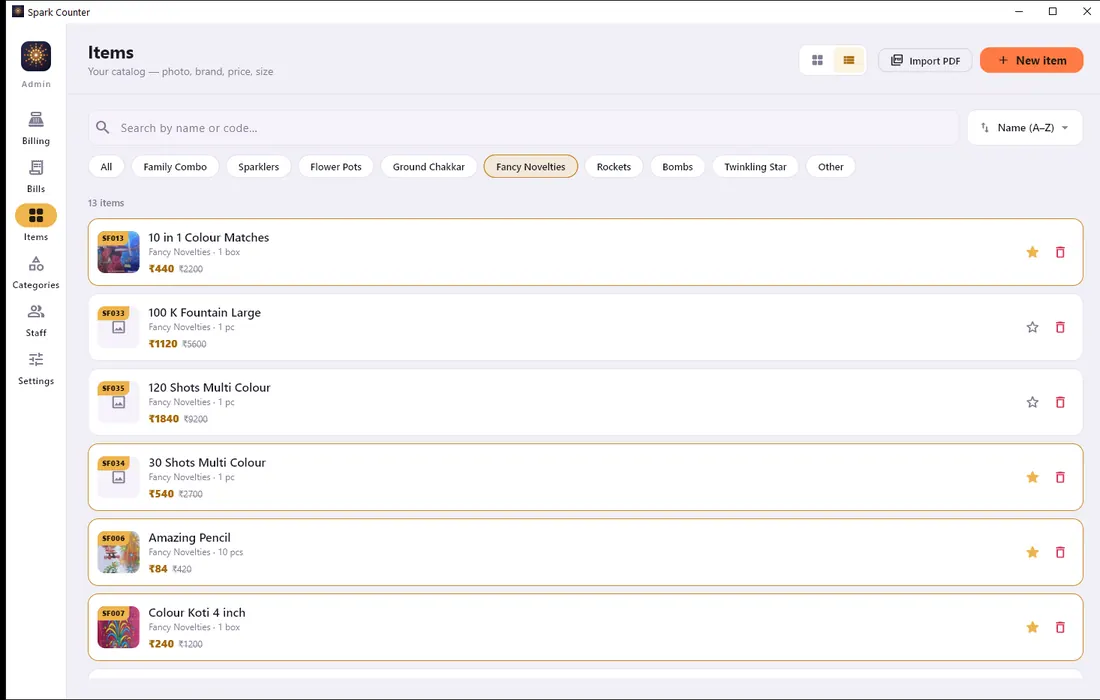Delete the 100 K Fountain Large item
This screenshot has height=700, width=1100.
pos(1060,327)
